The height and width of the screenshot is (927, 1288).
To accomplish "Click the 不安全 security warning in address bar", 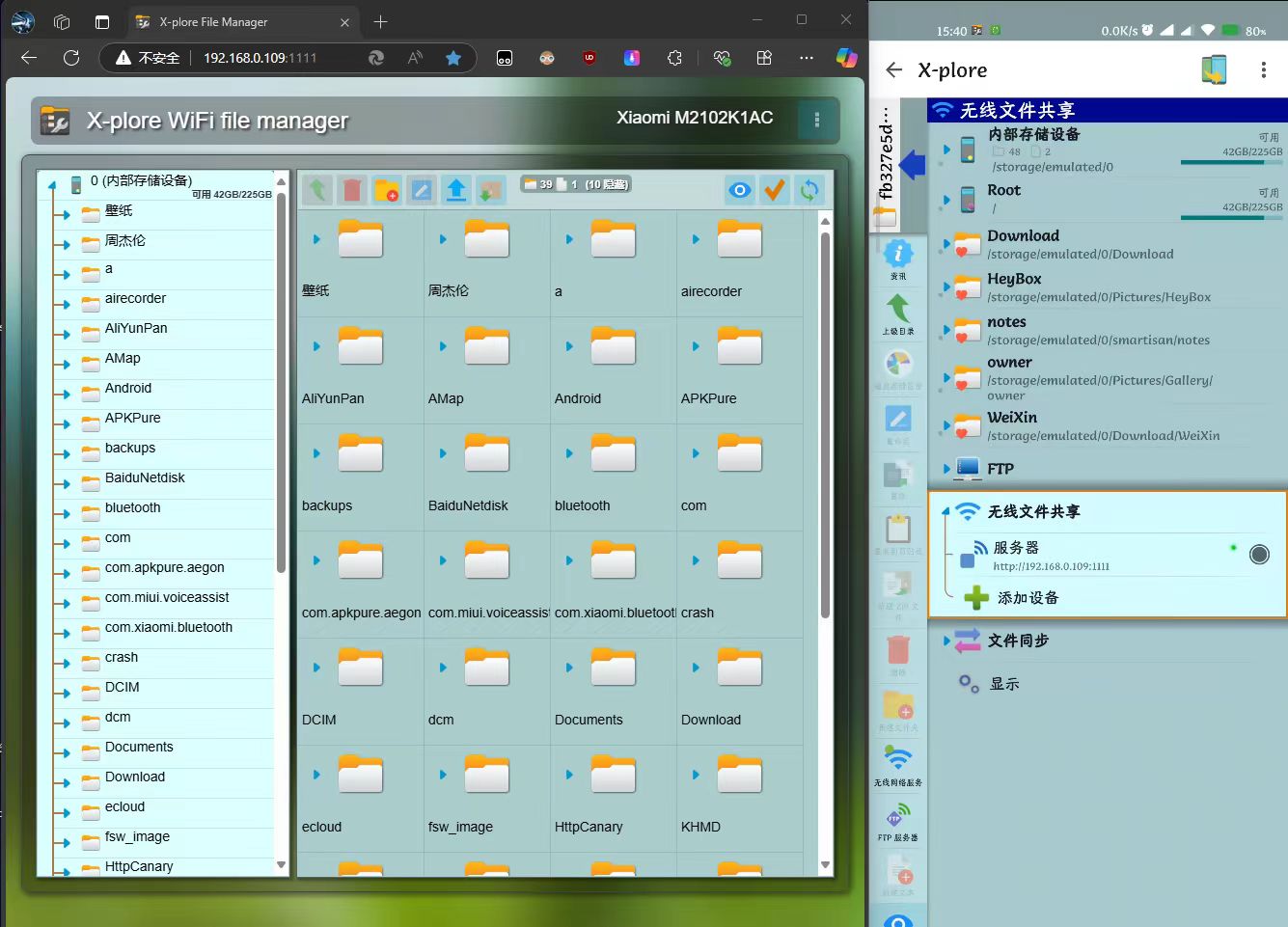I will (148, 58).
